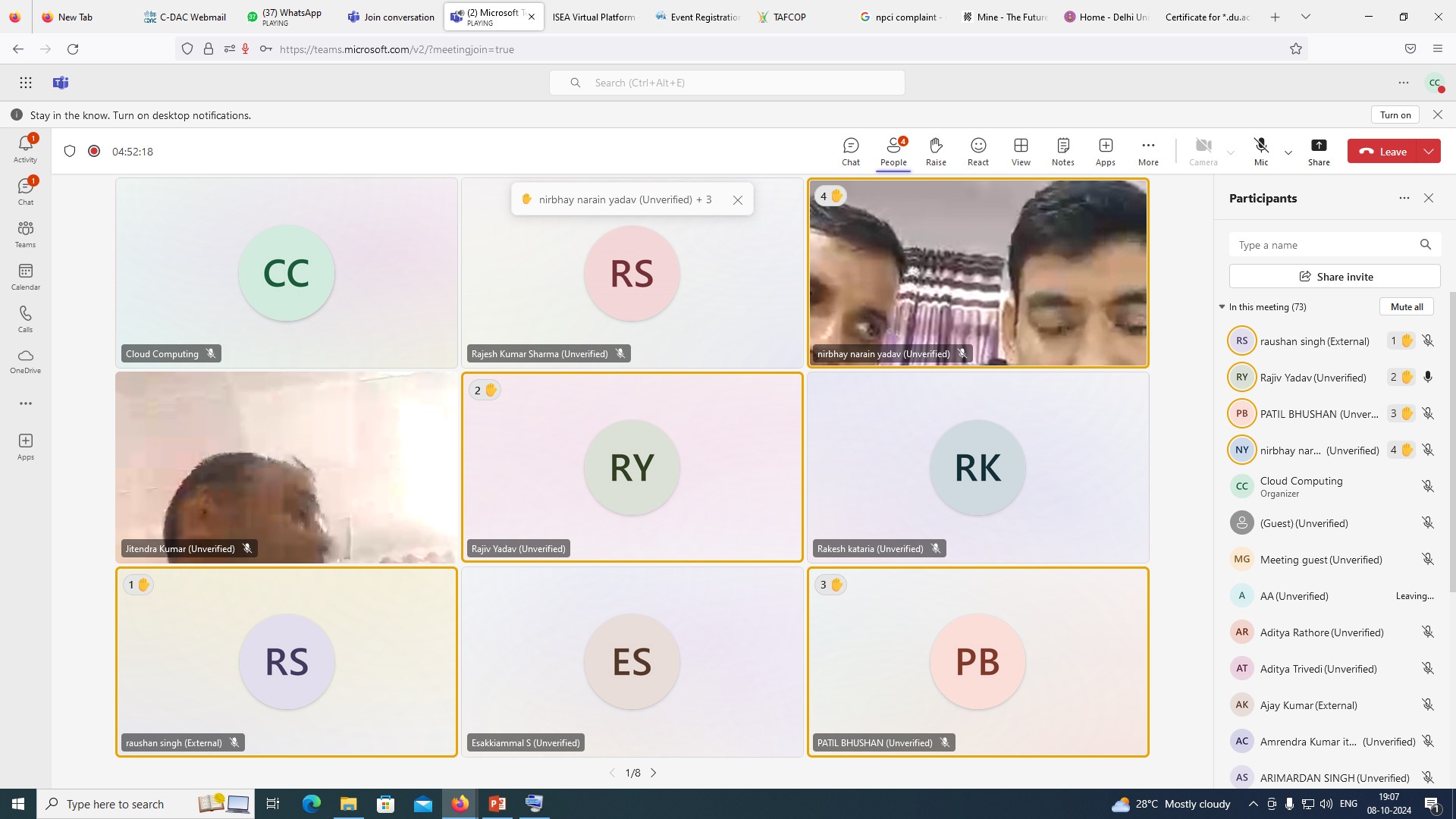Click the Mute all button
The height and width of the screenshot is (819, 1456).
(x=1406, y=307)
